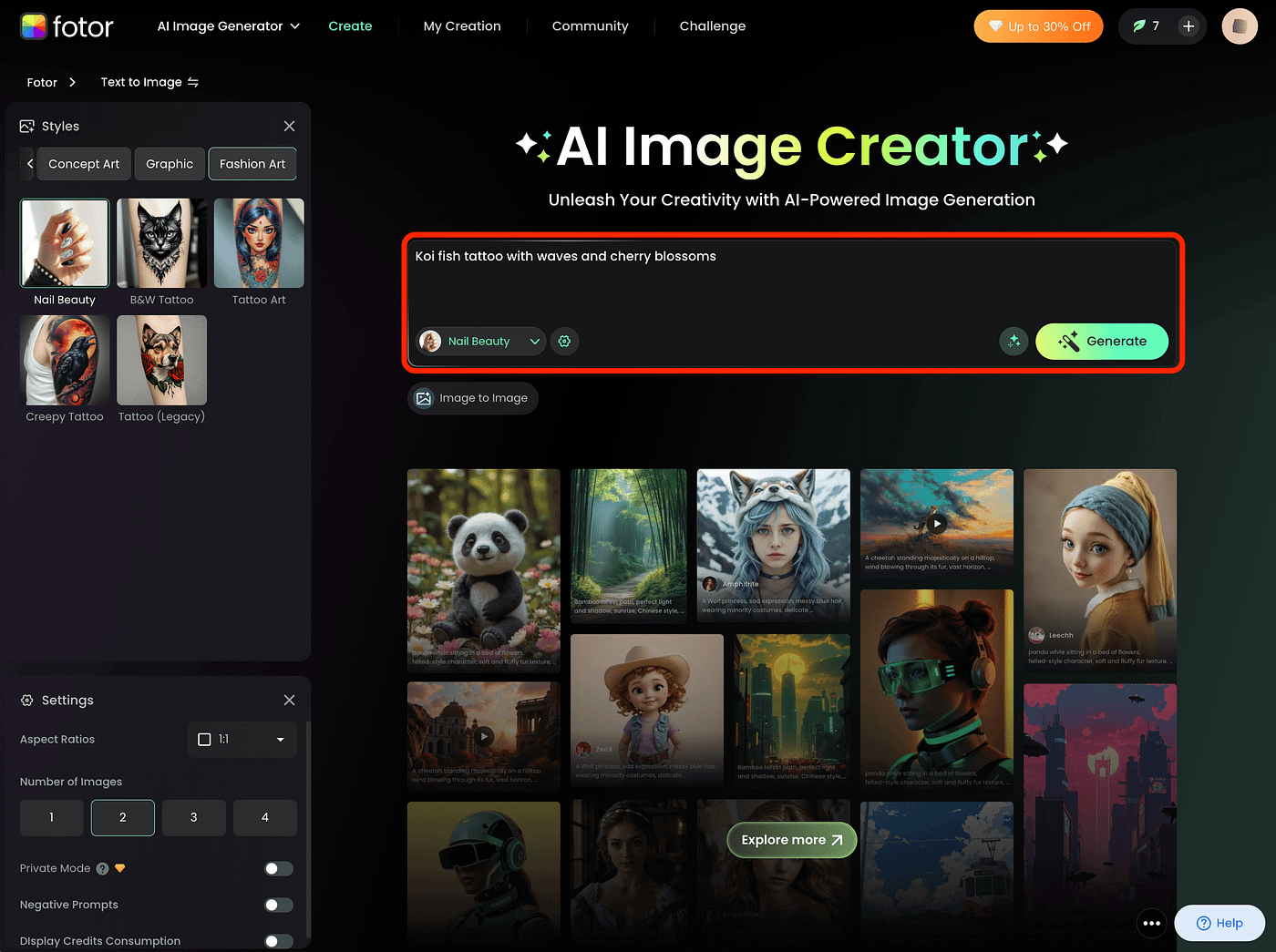Set number of images to 3
The width and height of the screenshot is (1276, 952).
pyautogui.click(x=194, y=817)
